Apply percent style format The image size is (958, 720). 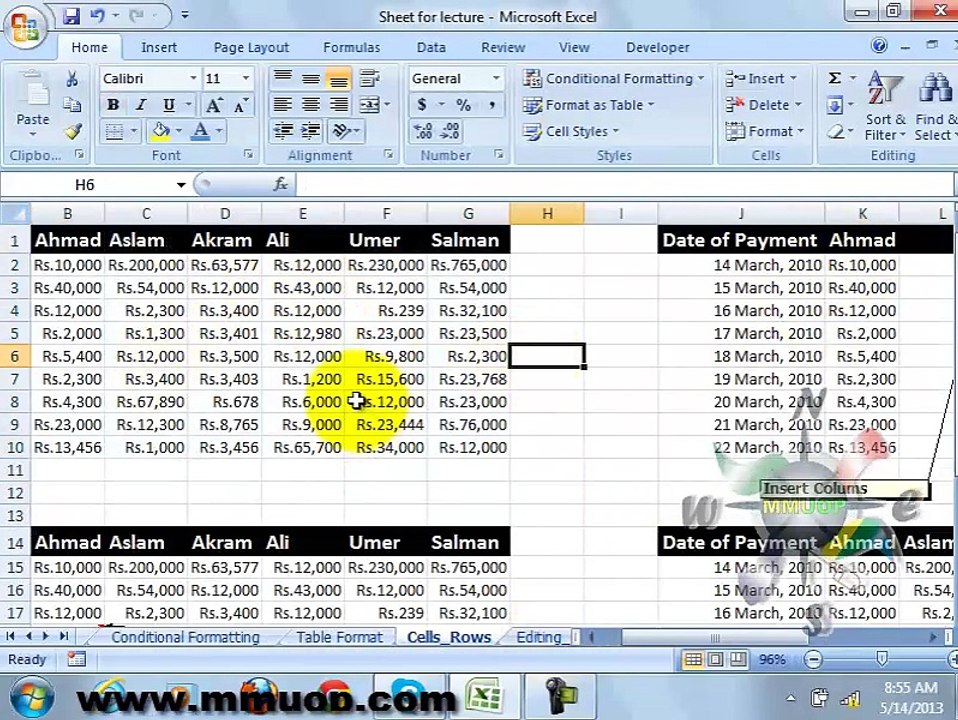pyautogui.click(x=464, y=105)
